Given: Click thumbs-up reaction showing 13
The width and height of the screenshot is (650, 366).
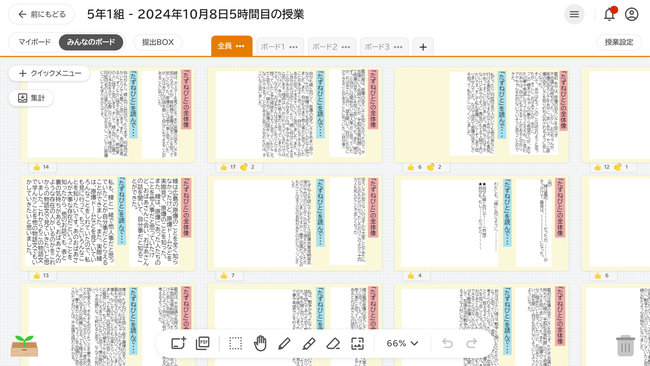Looking at the screenshot, I should tap(41, 276).
